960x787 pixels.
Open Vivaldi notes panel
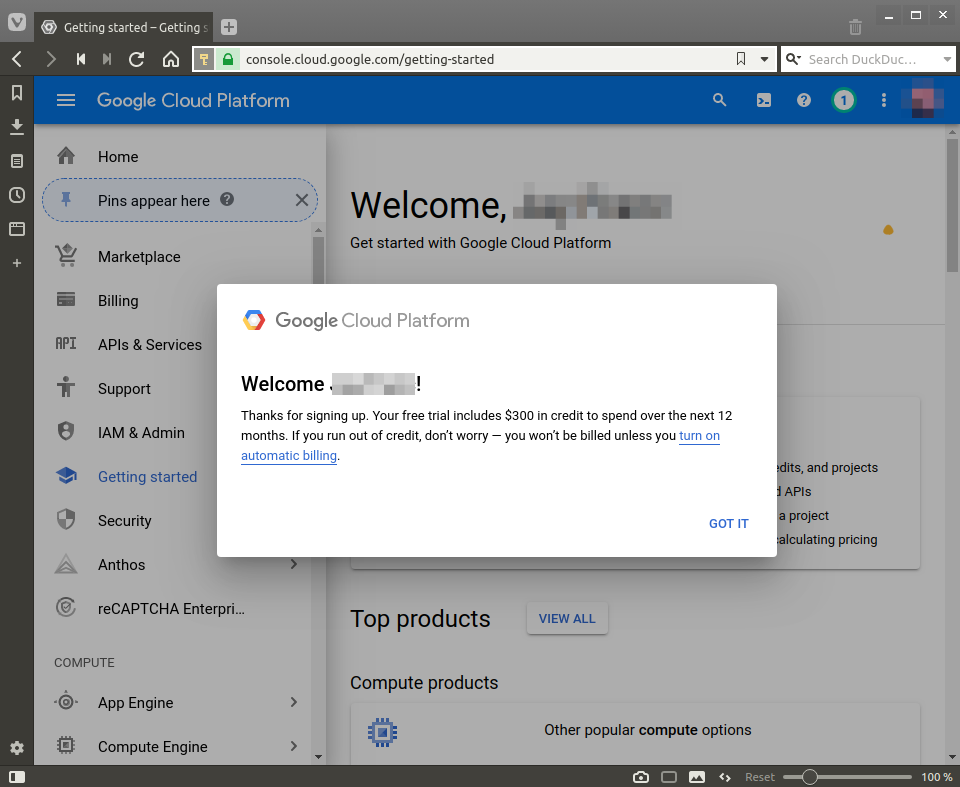click(x=17, y=161)
